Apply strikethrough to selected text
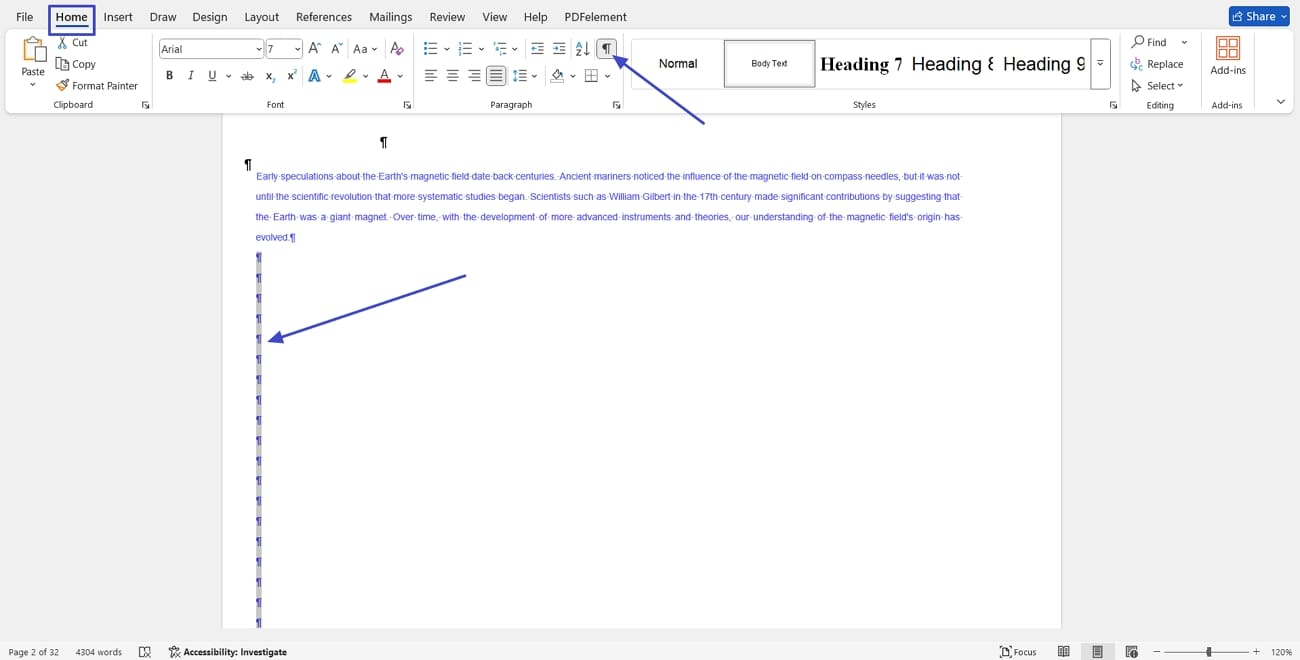1300x660 pixels. pyautogui.click(x=246, y=75)
